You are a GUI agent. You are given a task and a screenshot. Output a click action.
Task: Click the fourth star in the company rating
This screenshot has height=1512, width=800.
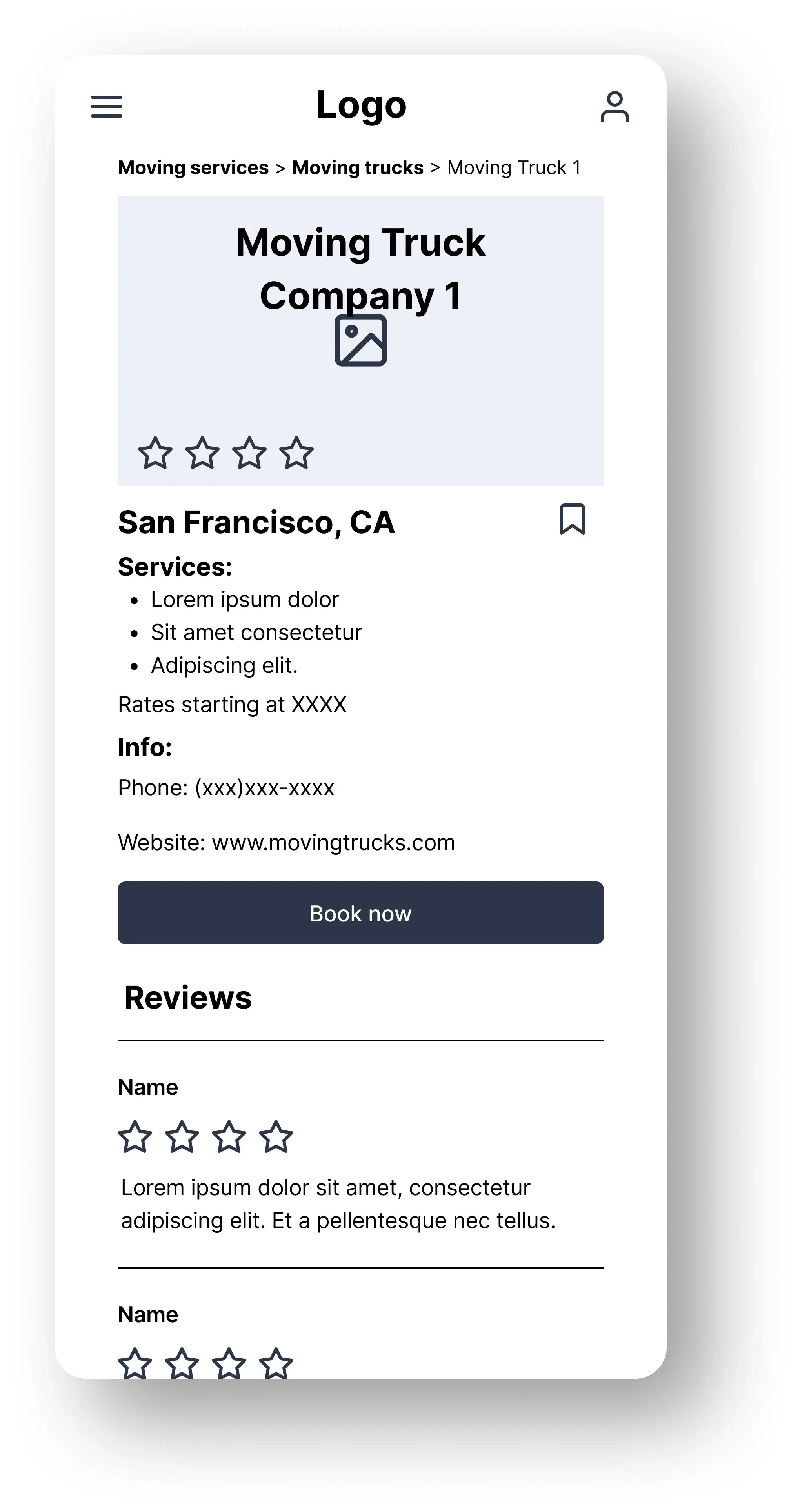(x=296, y=453)
